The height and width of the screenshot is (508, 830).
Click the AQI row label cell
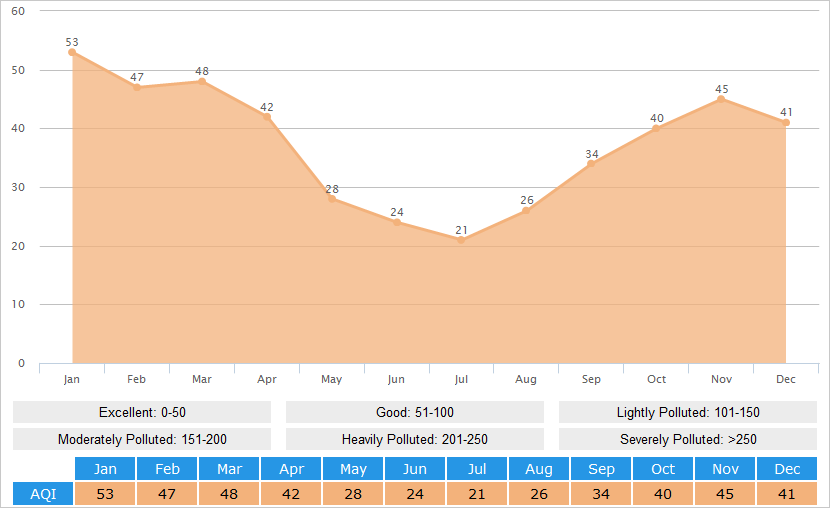pyautogui.click(x=43, y=494)
